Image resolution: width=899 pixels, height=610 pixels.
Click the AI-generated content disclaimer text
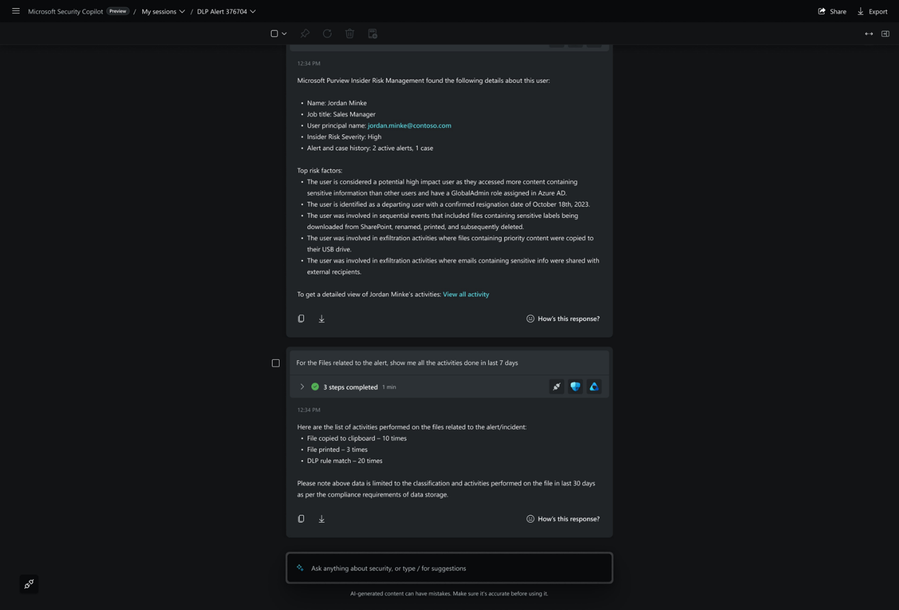(x=449, y=593)
